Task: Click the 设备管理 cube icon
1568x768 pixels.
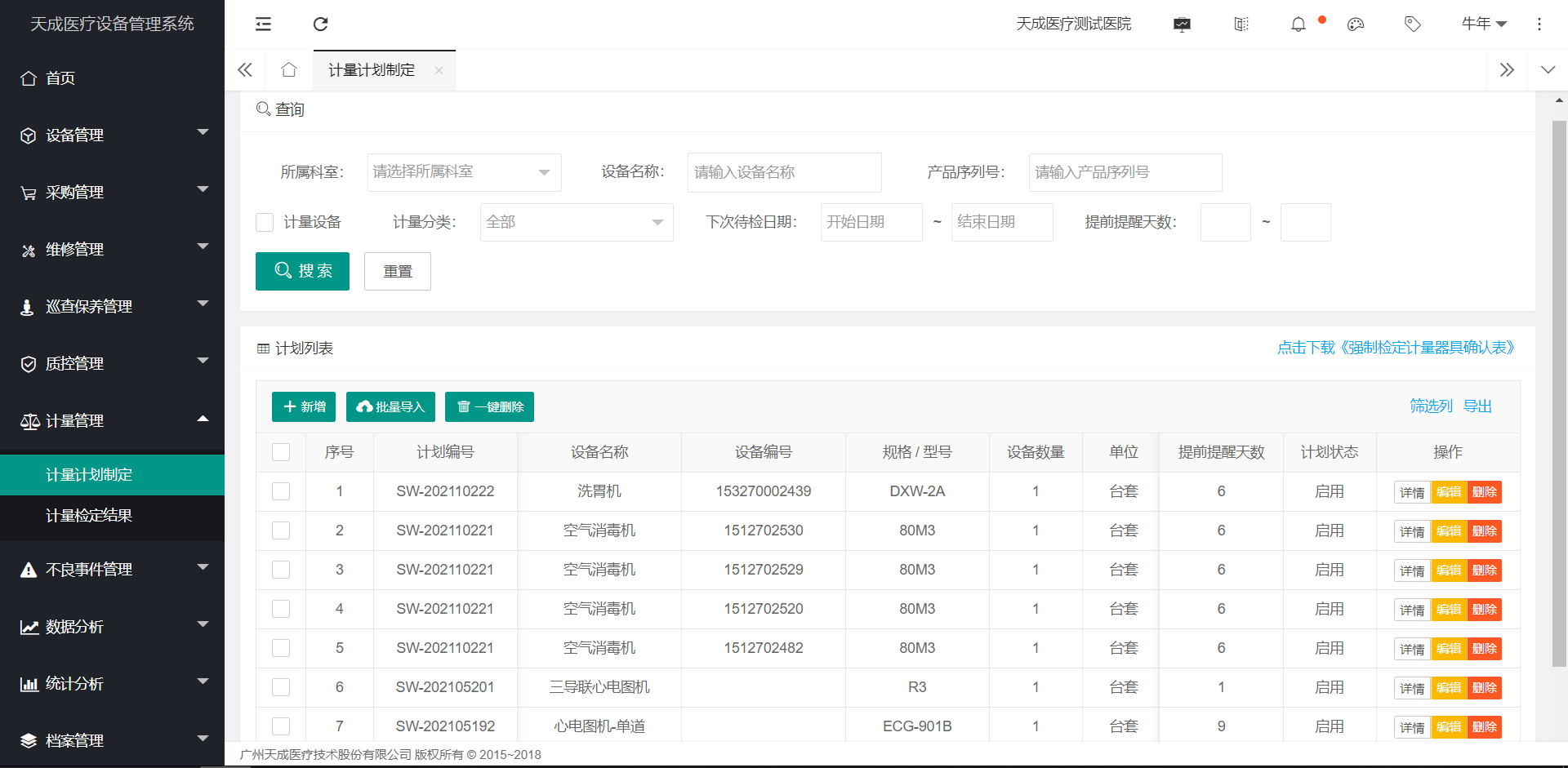Action: point(29,135)
